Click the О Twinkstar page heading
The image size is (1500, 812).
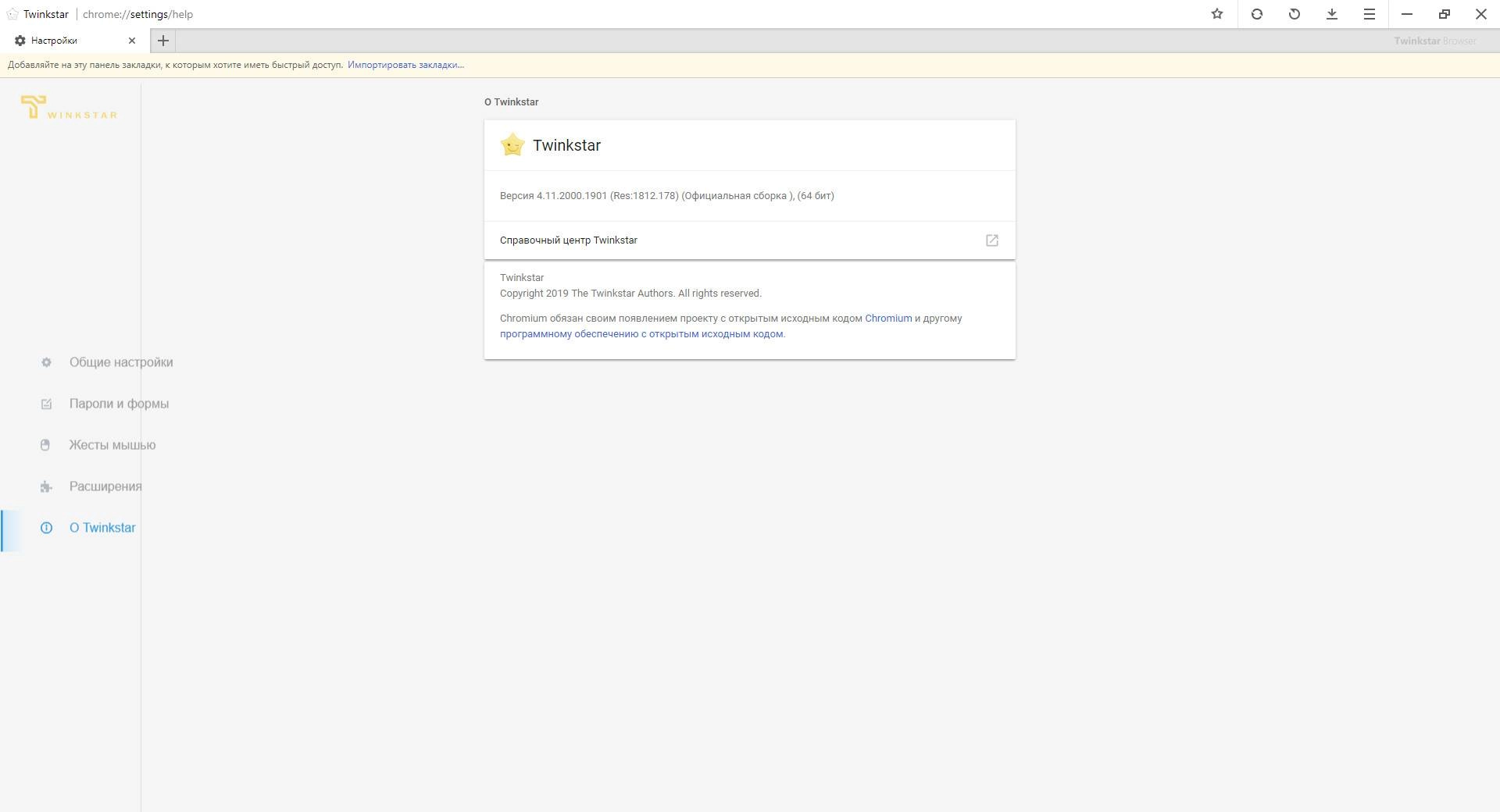click(512, 102)
